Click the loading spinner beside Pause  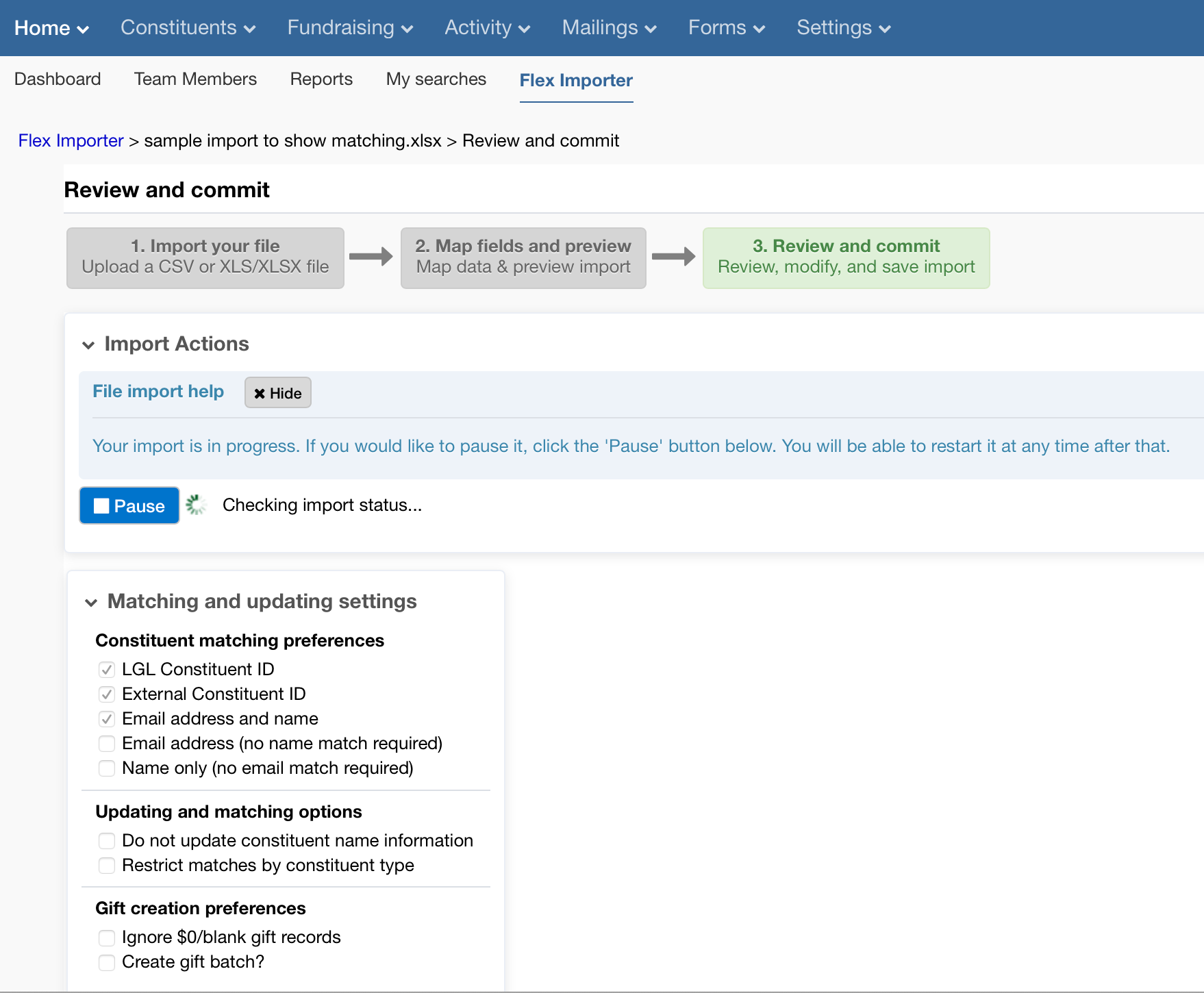tap(196, 505)
